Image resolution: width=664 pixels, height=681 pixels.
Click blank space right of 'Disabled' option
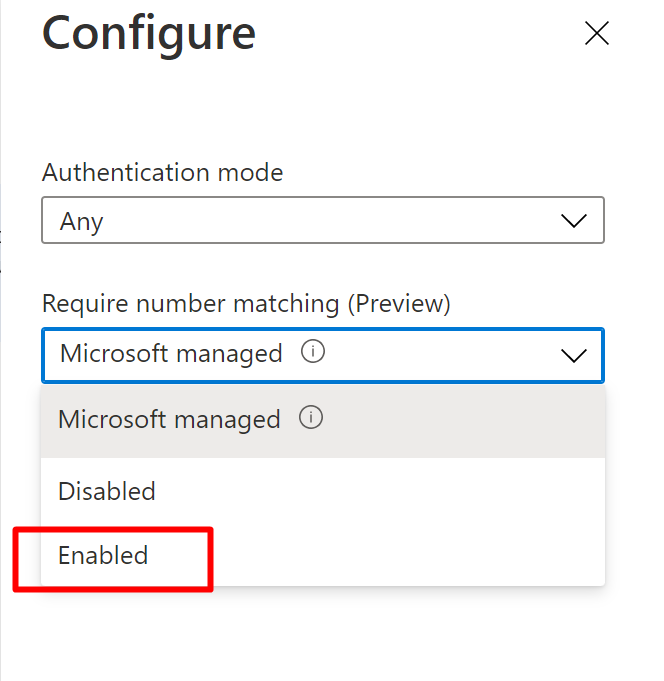point(400,491)
